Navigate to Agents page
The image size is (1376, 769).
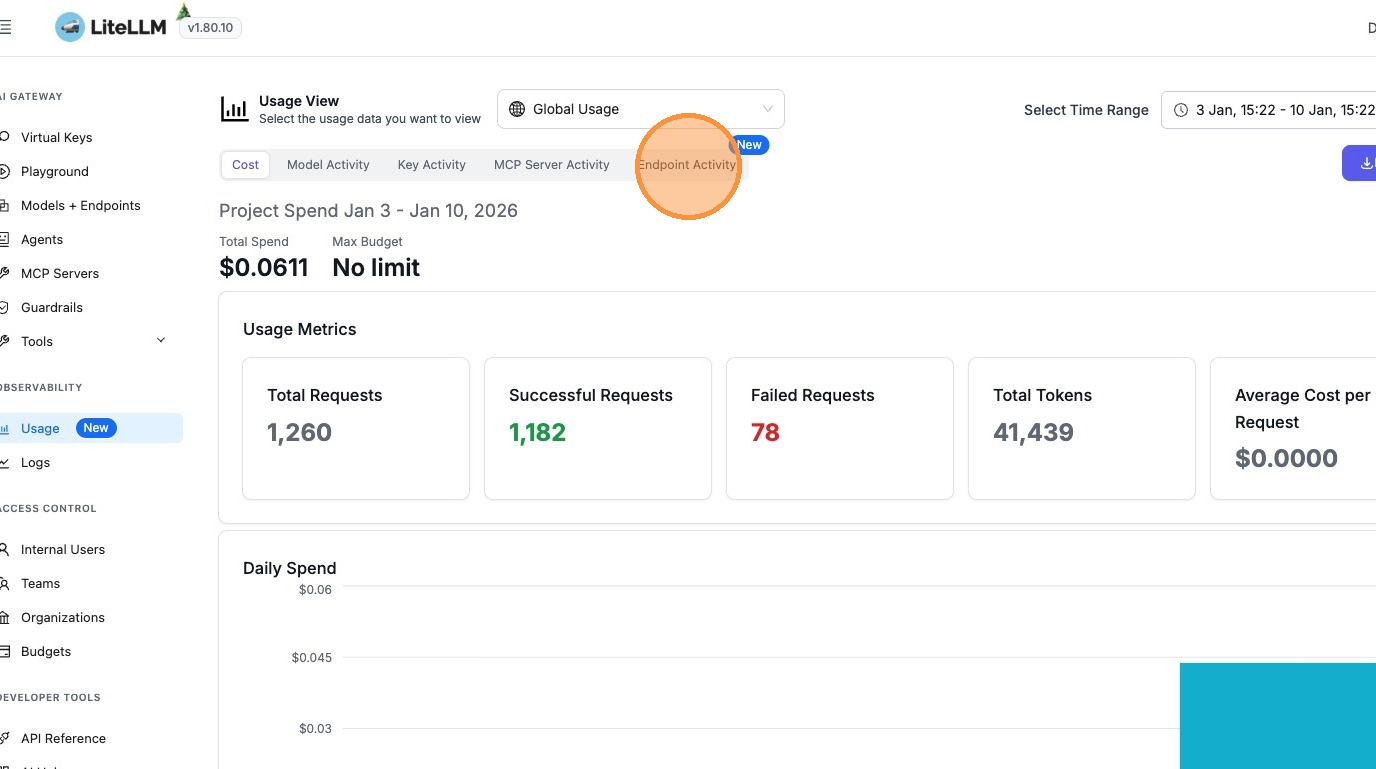click(x=42, y=239)
